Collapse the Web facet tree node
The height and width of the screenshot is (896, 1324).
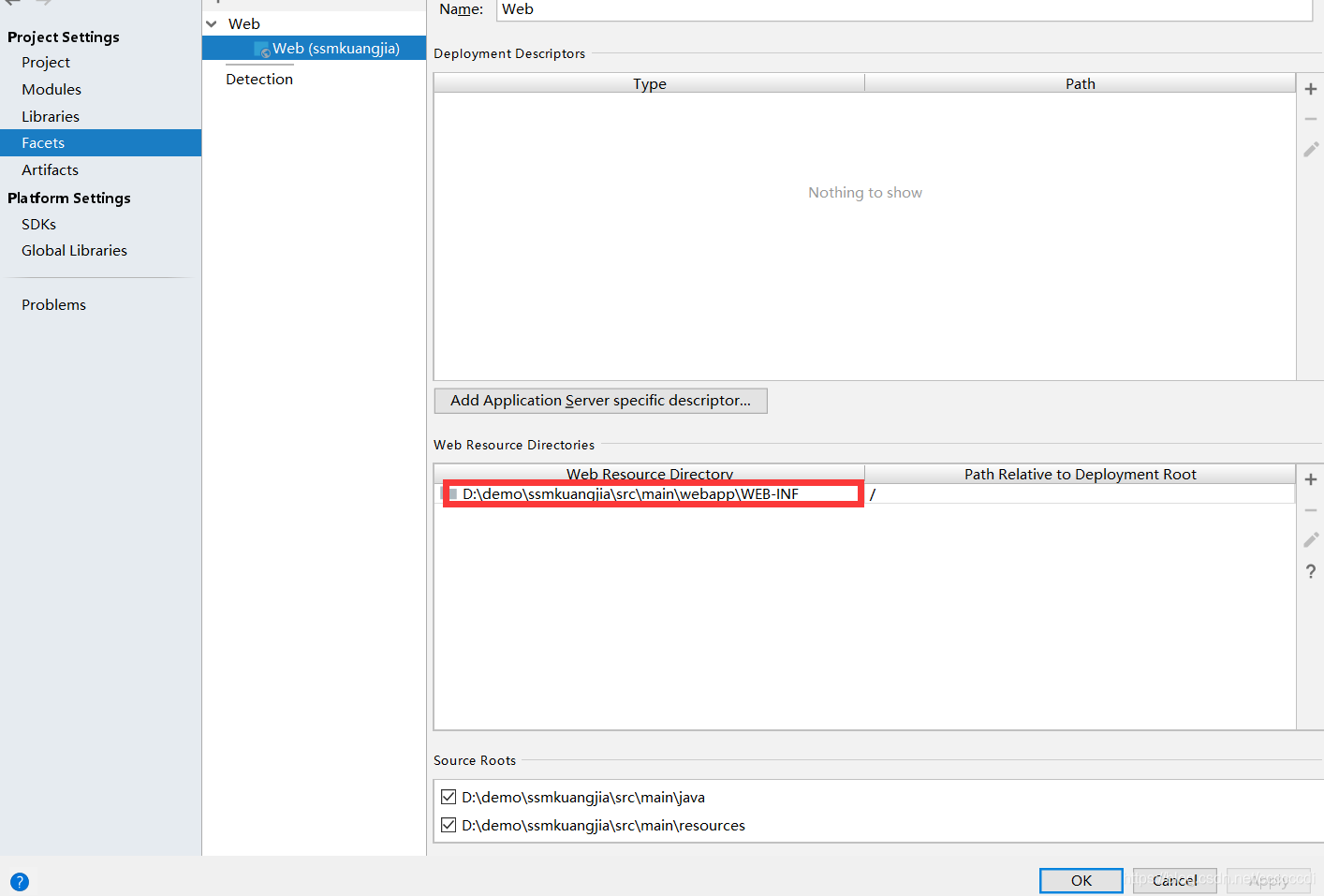point(212,24)
